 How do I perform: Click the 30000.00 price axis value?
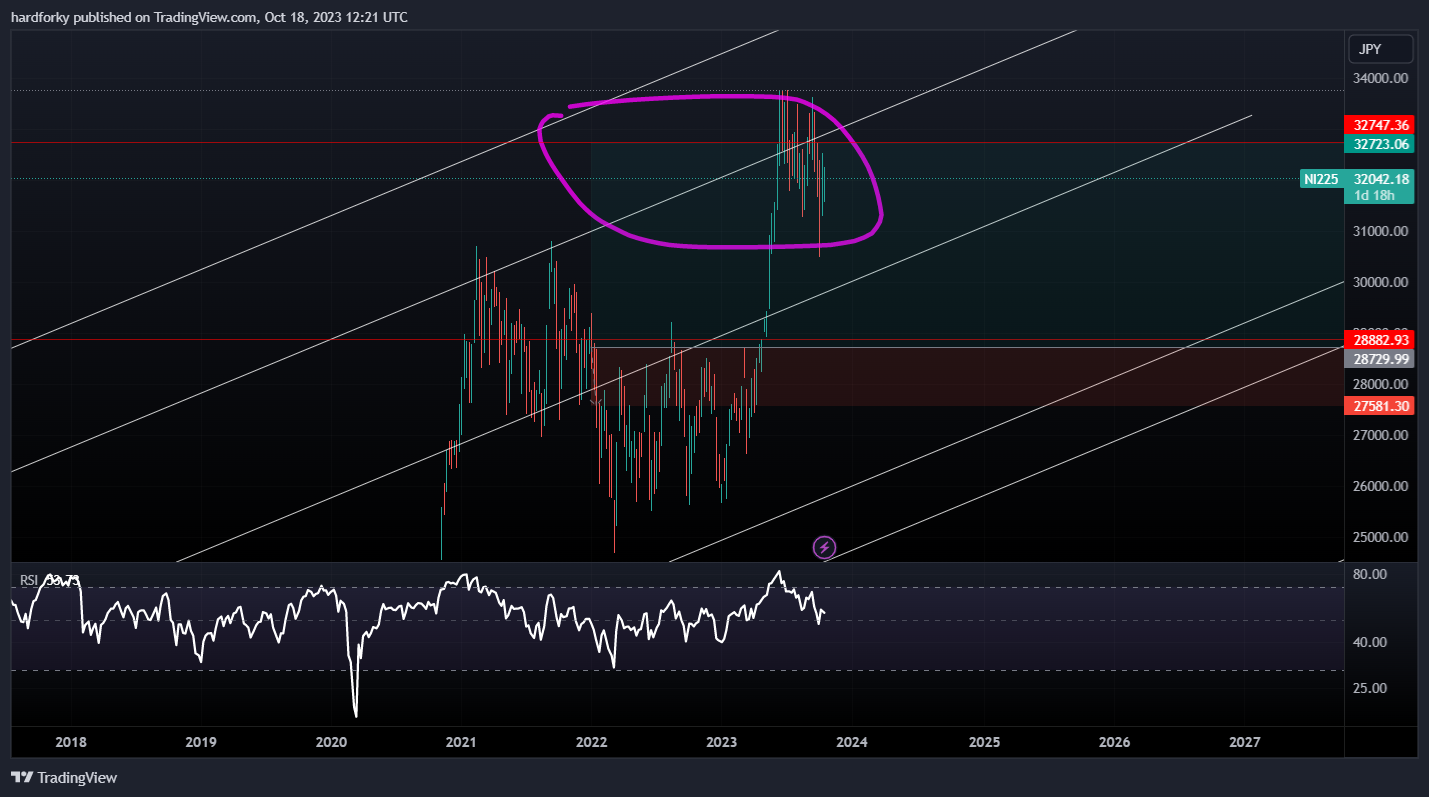pyautogui.click(x=1381, y=282)
